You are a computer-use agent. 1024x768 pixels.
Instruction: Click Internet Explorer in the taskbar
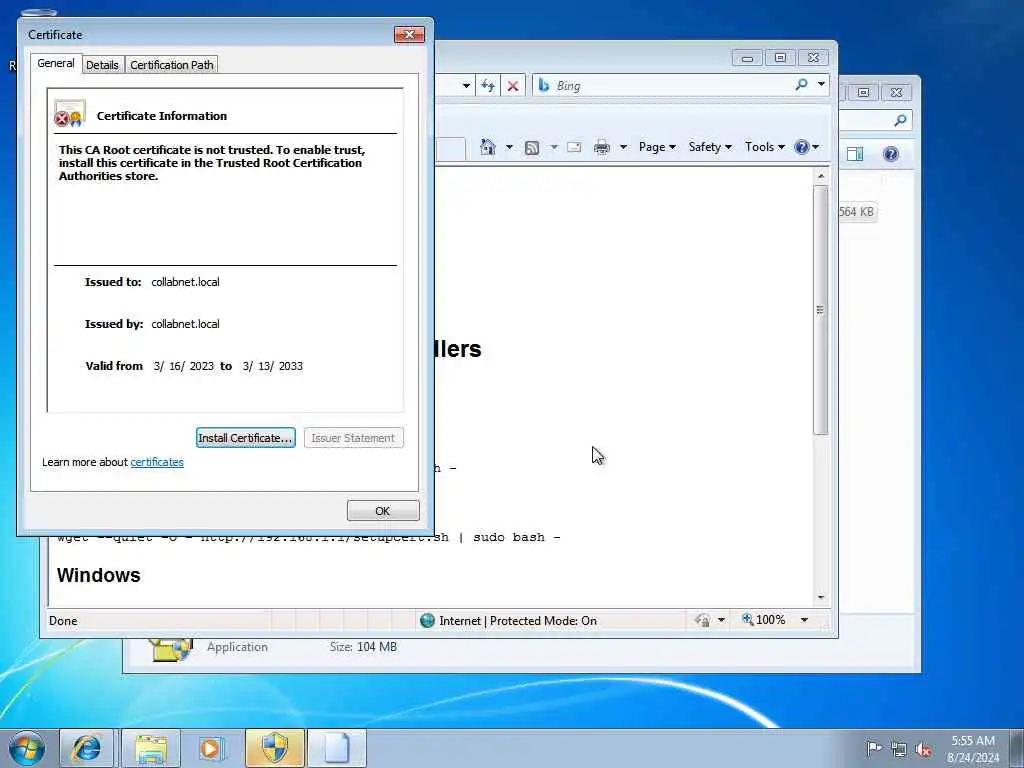point(87,748)
